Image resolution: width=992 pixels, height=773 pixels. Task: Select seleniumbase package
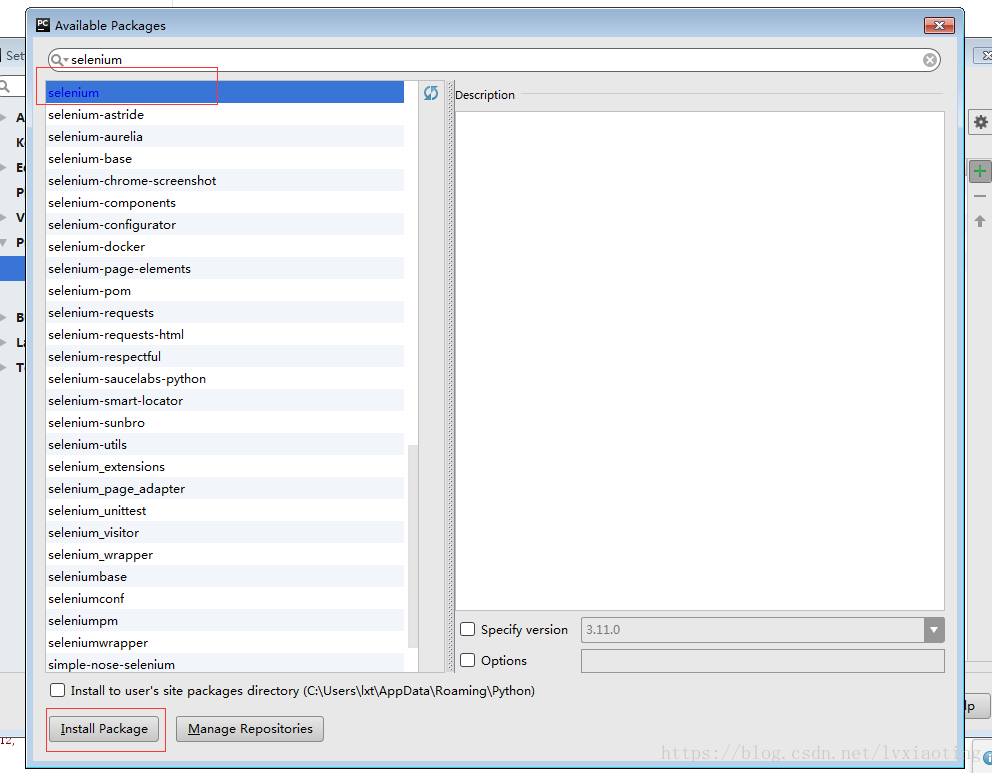click(x=225, y=577)
